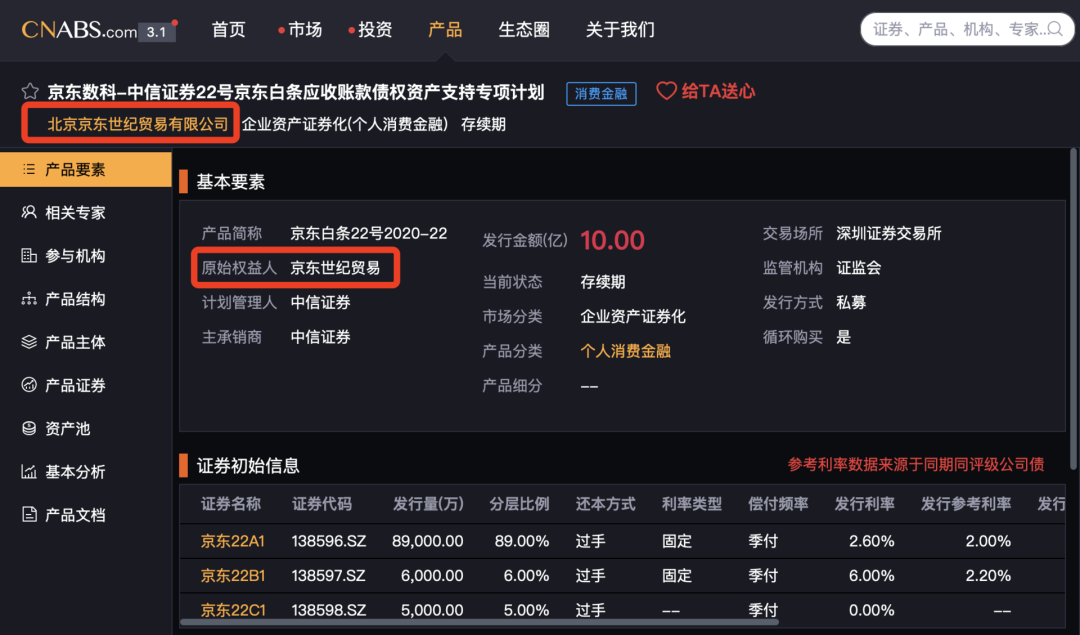Go to 首页 in the navigation bar
Screen dimensions: 1080x635
click(x=228, y=30)
